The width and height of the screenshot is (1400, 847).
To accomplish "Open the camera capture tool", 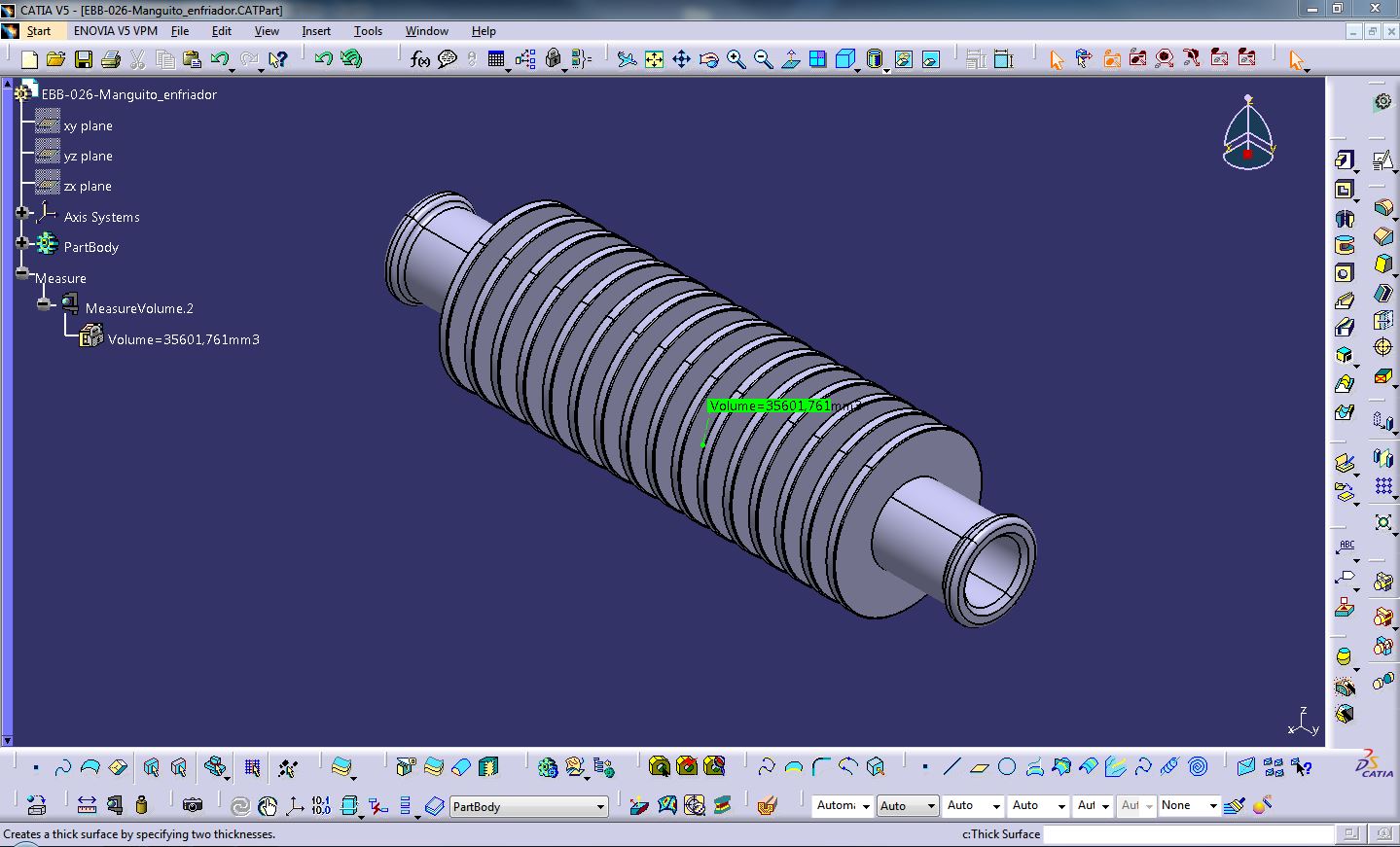I will [193, 805].
